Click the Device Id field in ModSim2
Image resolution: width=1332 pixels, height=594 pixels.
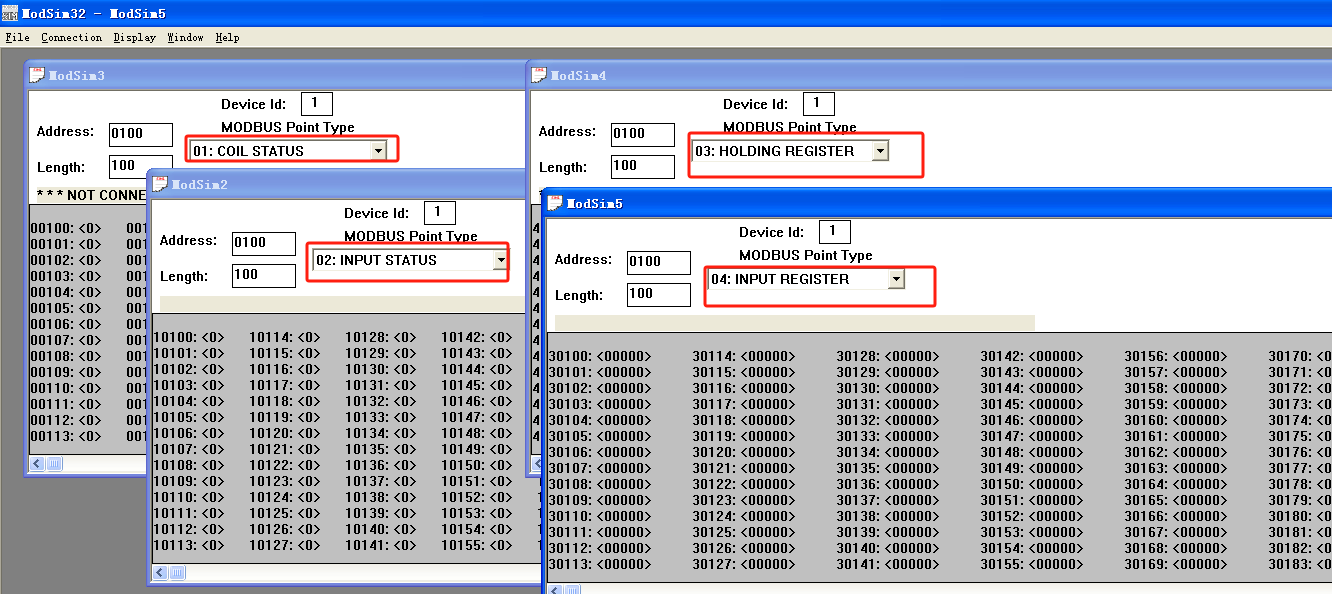tap(438, 212)
